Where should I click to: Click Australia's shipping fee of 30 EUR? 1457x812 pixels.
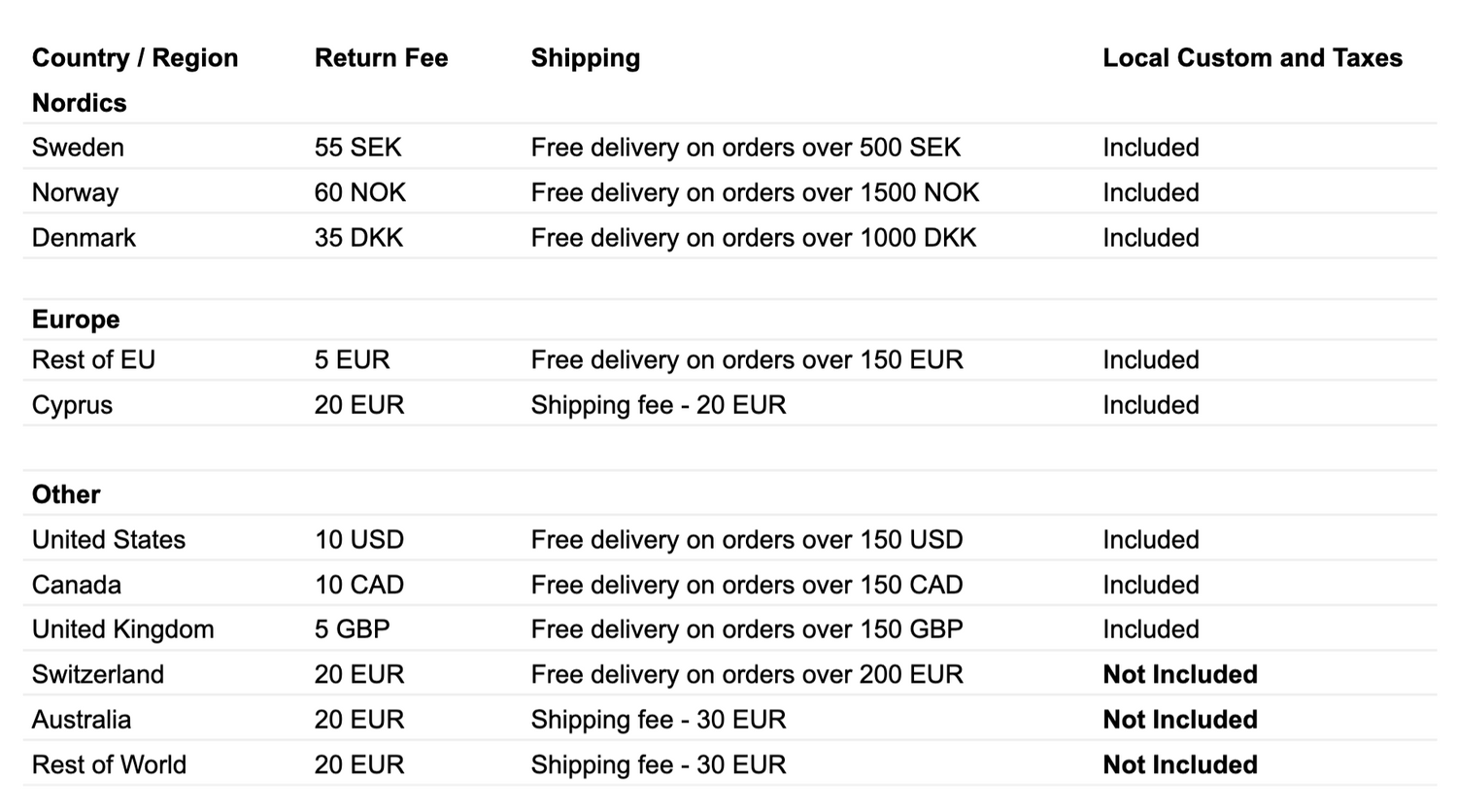tap(658, 720)
